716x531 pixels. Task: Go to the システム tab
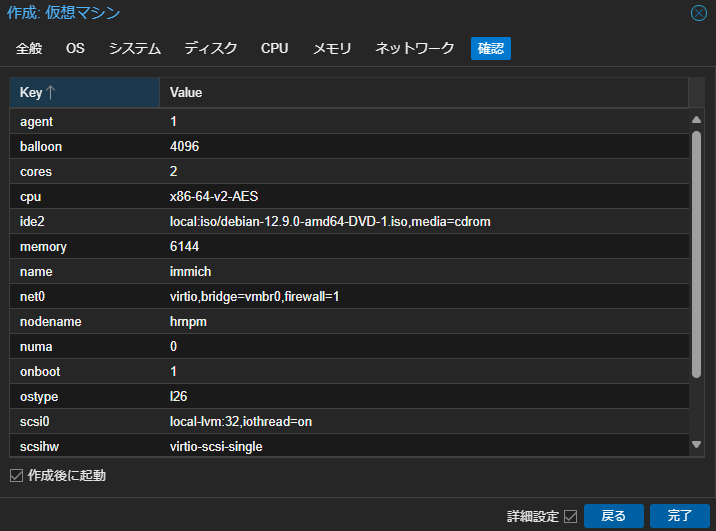tap(135, 48)
